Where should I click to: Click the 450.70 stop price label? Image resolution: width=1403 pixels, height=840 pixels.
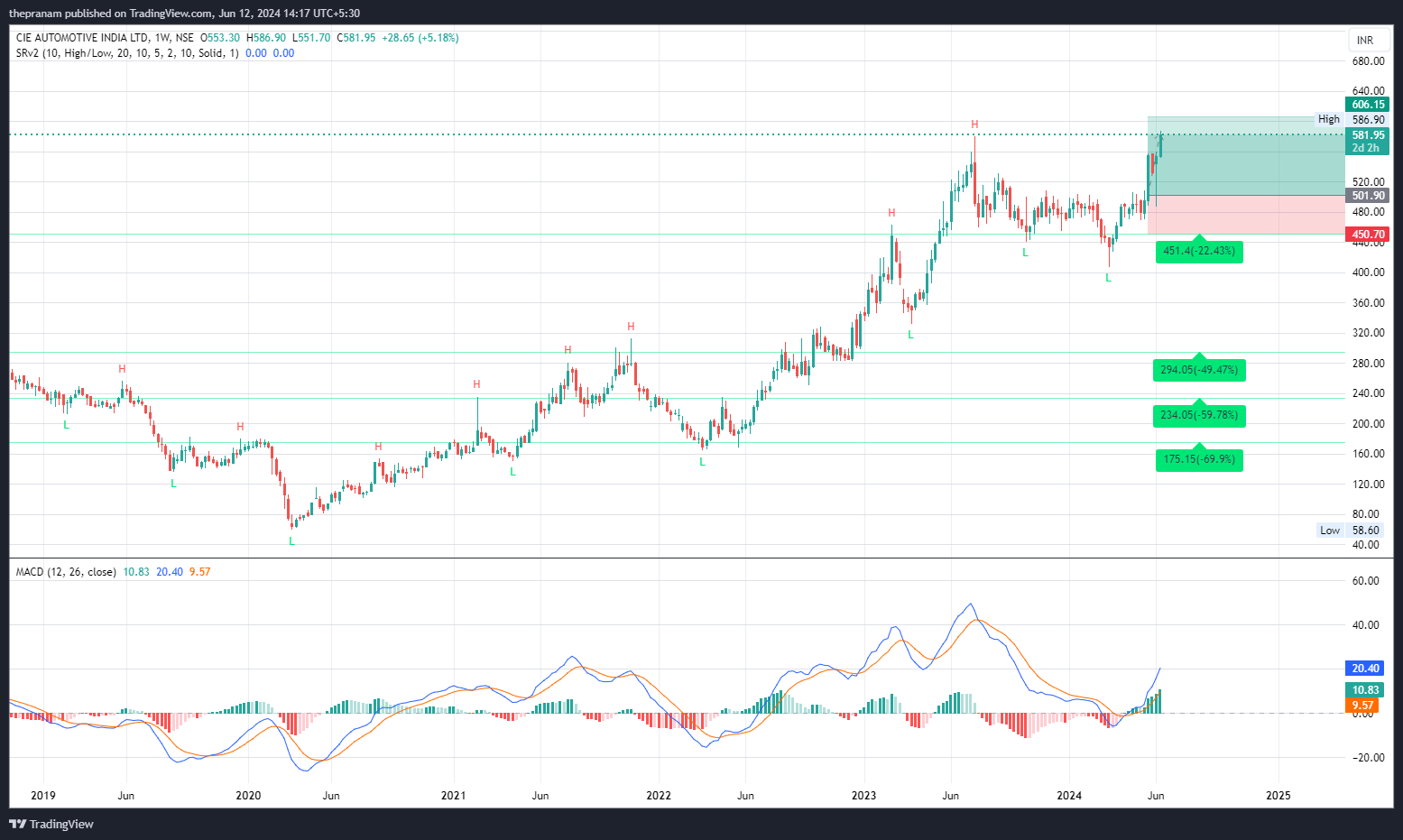pyautogui.click(x=1368, y=235)
